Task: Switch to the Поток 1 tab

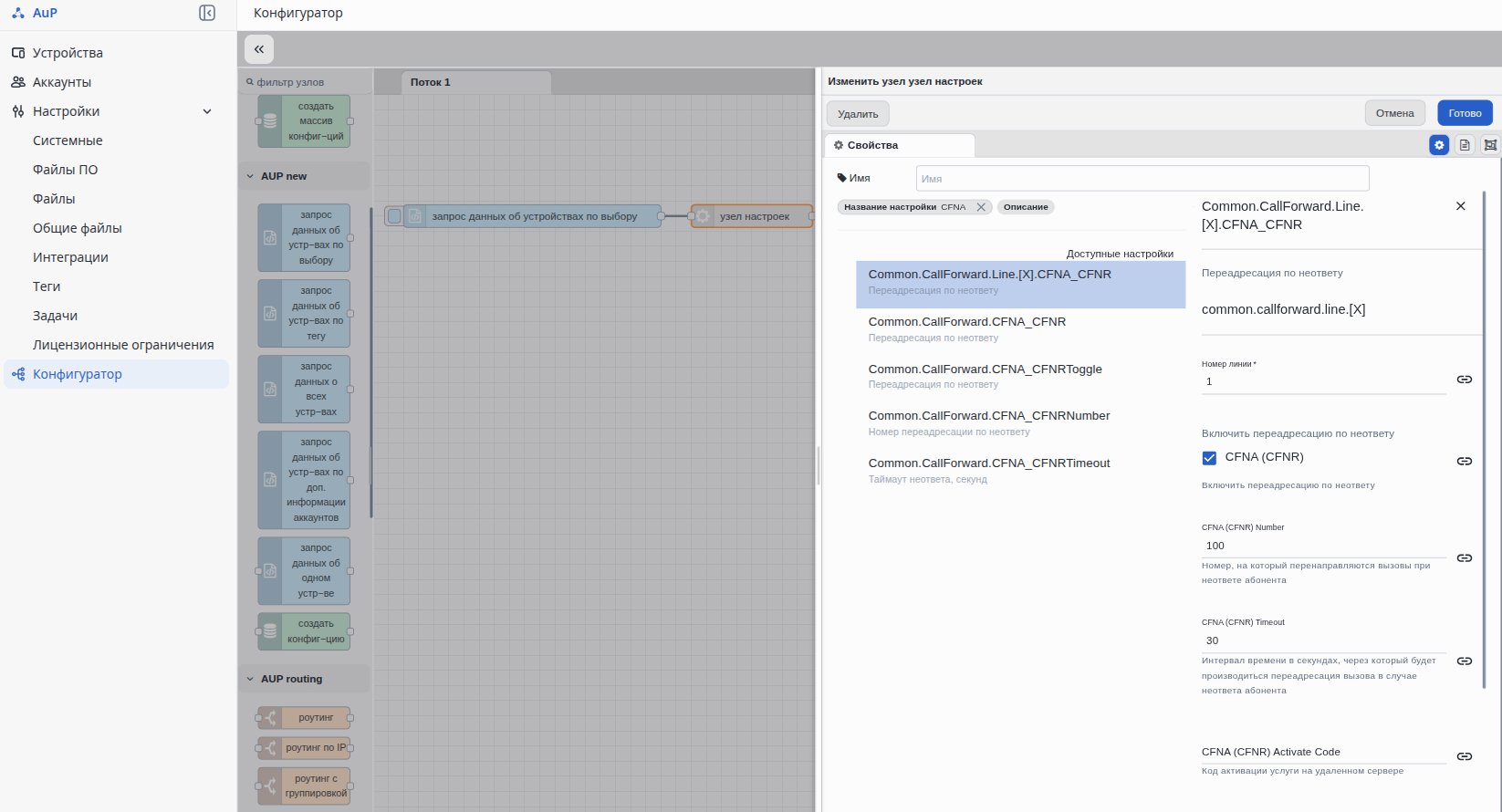Action: tap(475, 82)
